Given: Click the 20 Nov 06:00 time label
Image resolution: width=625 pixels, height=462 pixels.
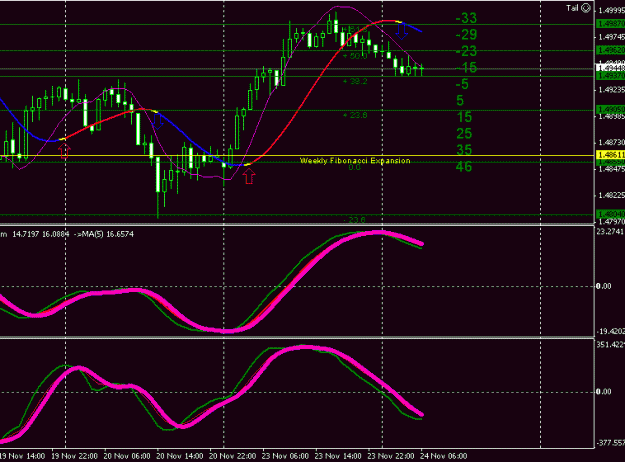Looking at the screenshot, I should (127, 456).
